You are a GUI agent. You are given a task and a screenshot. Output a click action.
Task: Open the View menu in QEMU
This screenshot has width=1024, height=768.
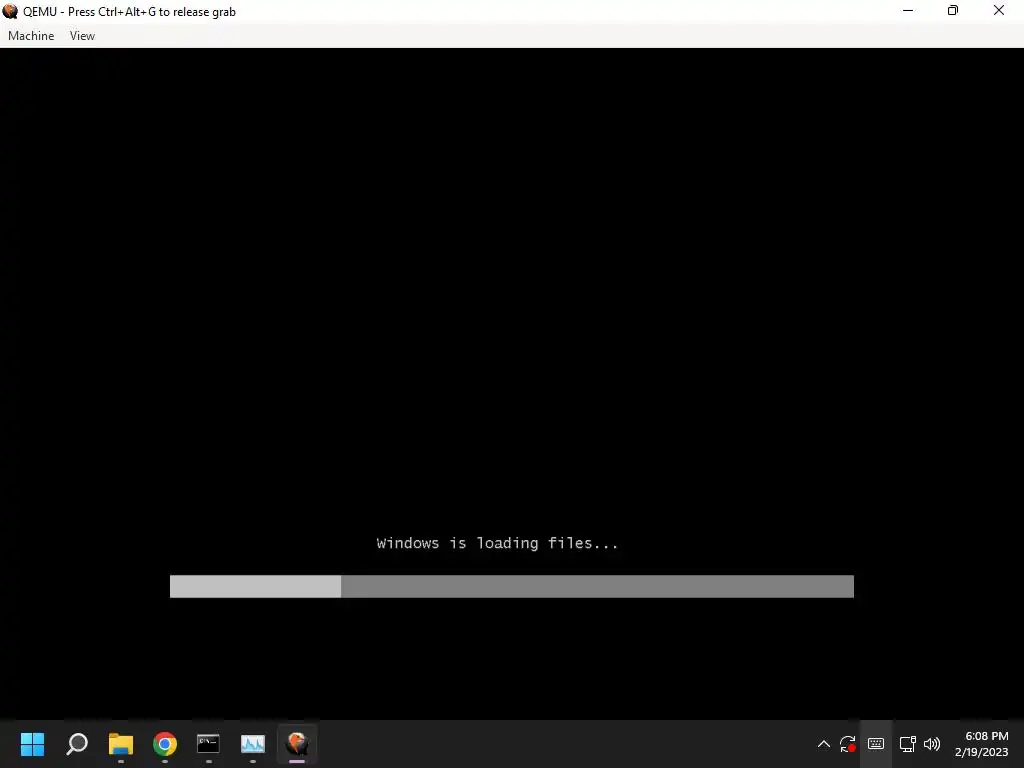click(82, 36)
